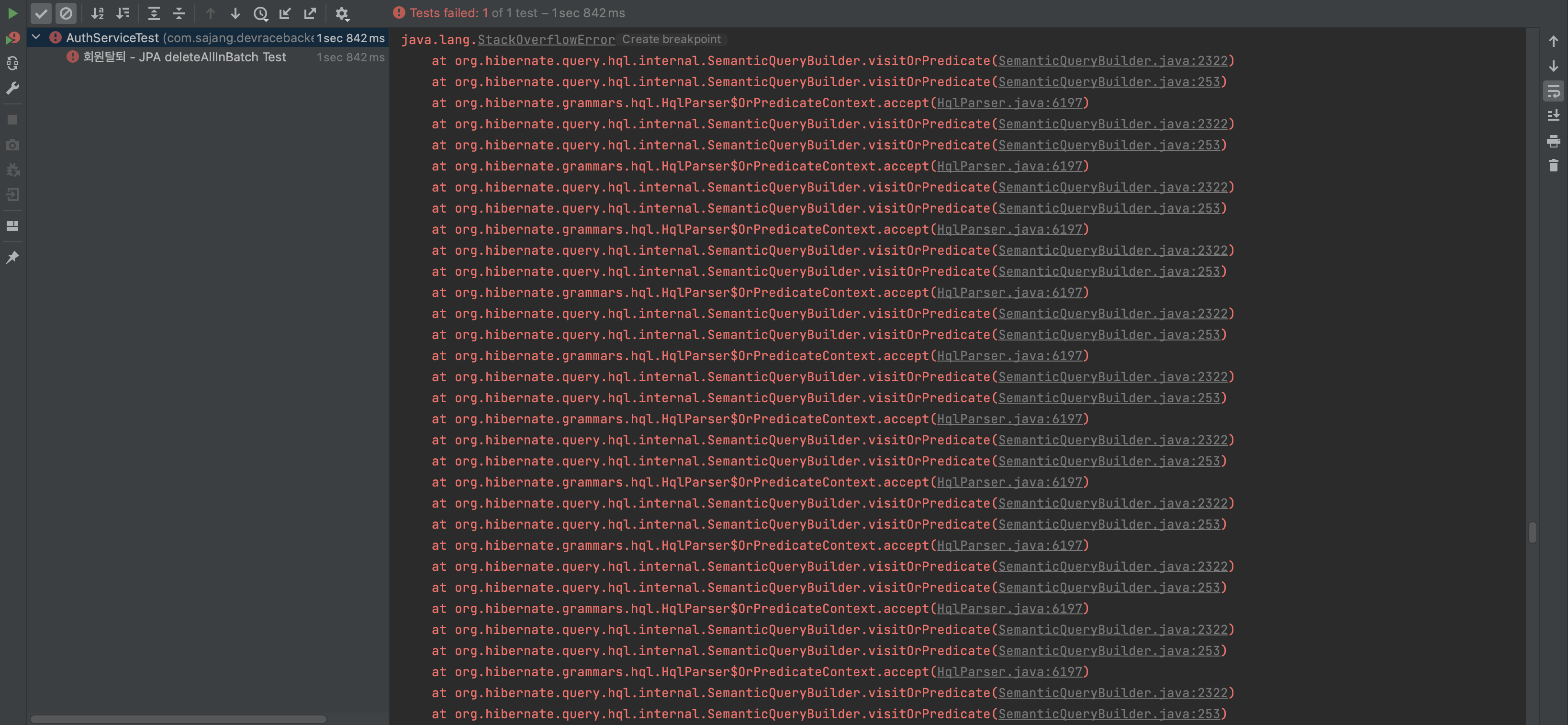Collapse all test nodes
The height and width of the screenshot is (725, 1568).
click(x=179, y=13)
